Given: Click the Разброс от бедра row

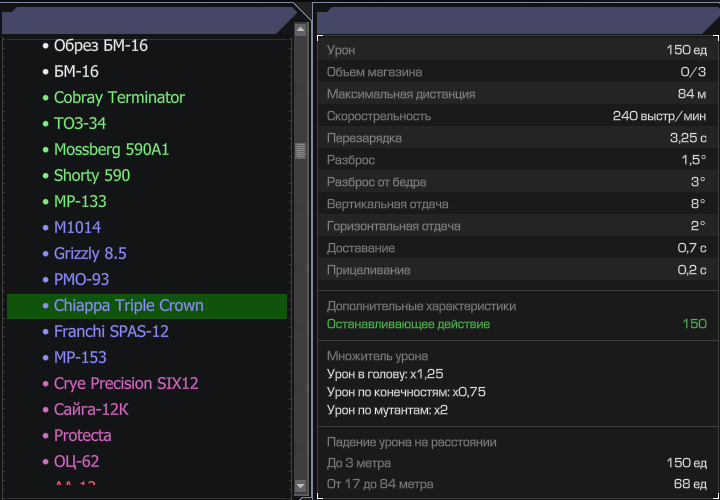Looking at the screenshot, I should point(518,182).
